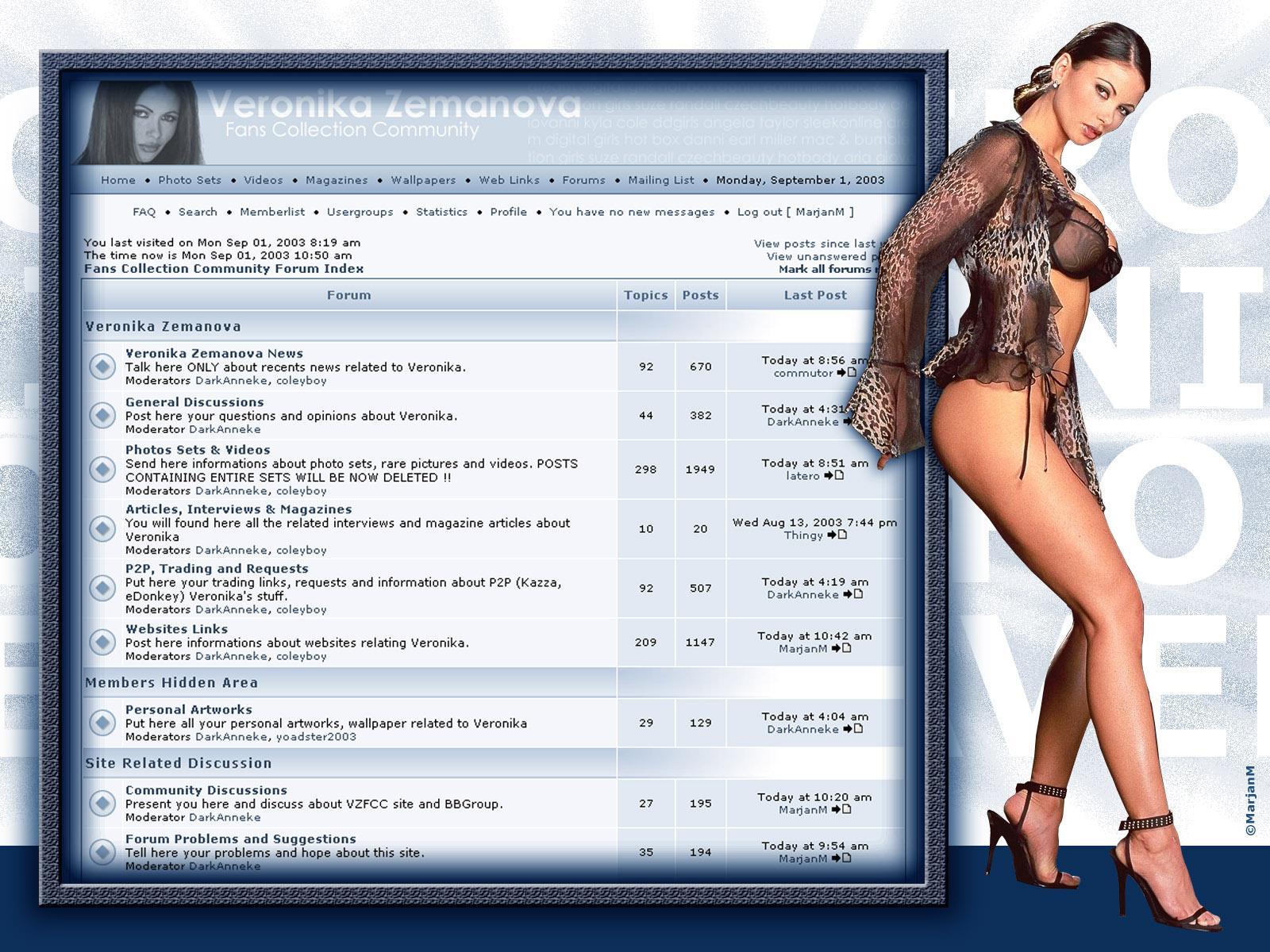
Task: Open the Memberlist link
Action: [x=272, y=212]
